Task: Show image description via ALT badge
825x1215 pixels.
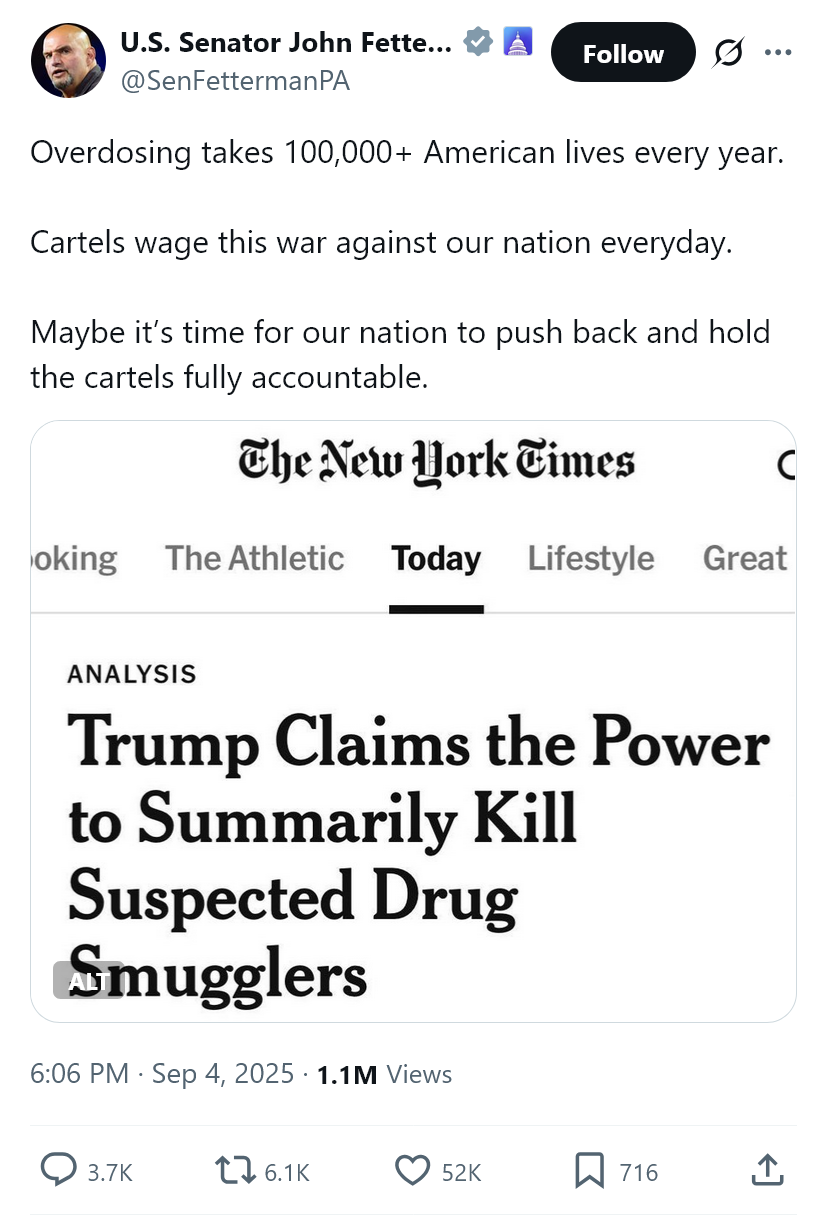Action: point(87,981)
